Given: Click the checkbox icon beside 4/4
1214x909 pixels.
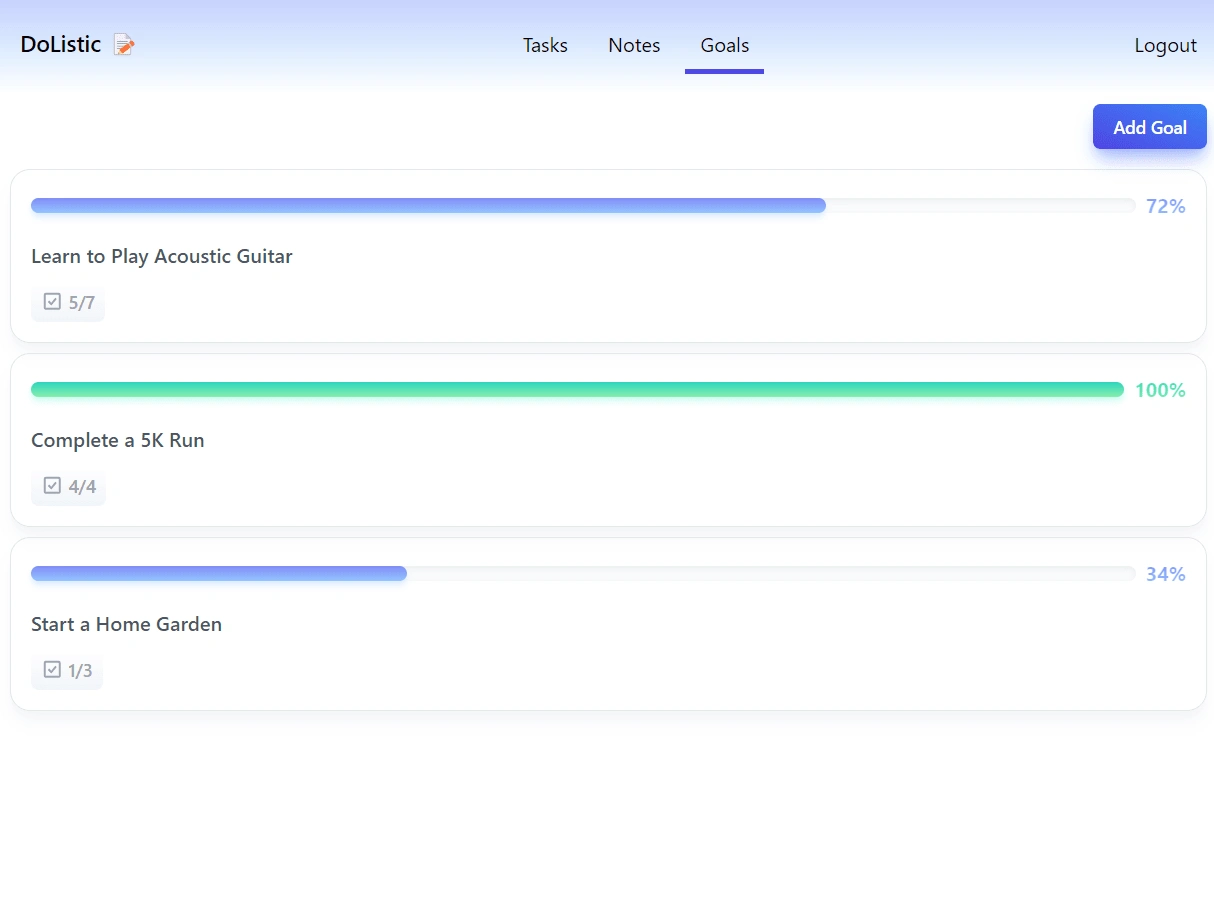Looking at the screenshot, I should [53, 485].
